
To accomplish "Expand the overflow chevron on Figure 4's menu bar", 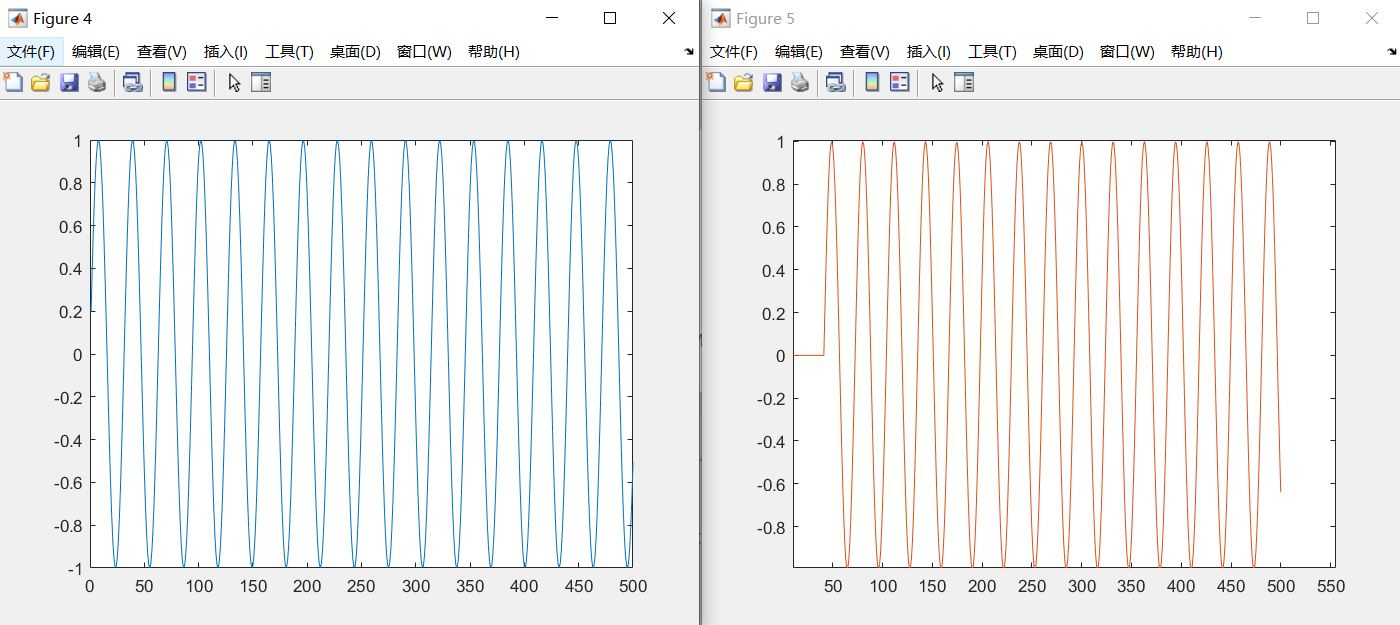I will [x=690, y=52].
